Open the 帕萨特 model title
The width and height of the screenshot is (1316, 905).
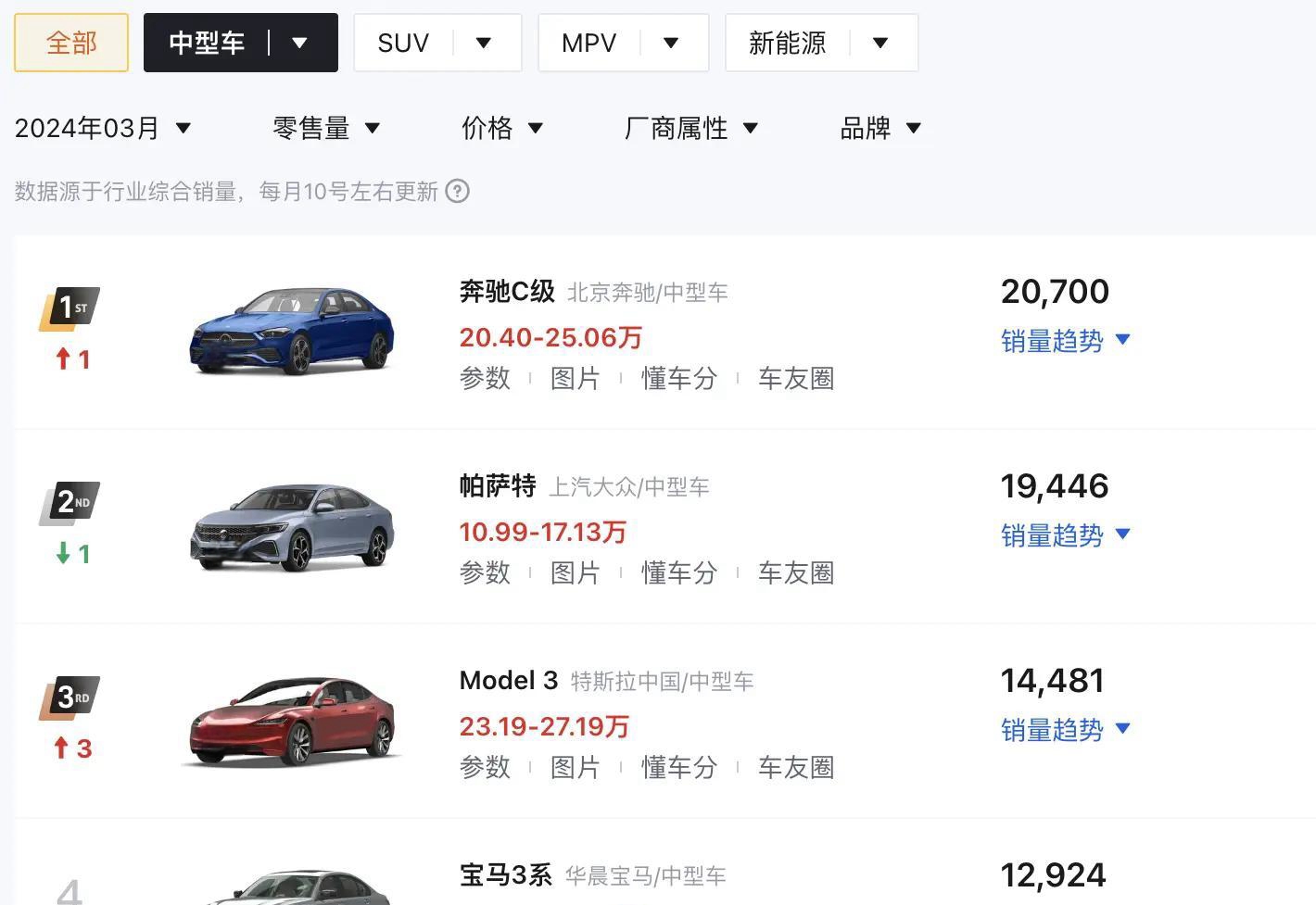[498, 485]
